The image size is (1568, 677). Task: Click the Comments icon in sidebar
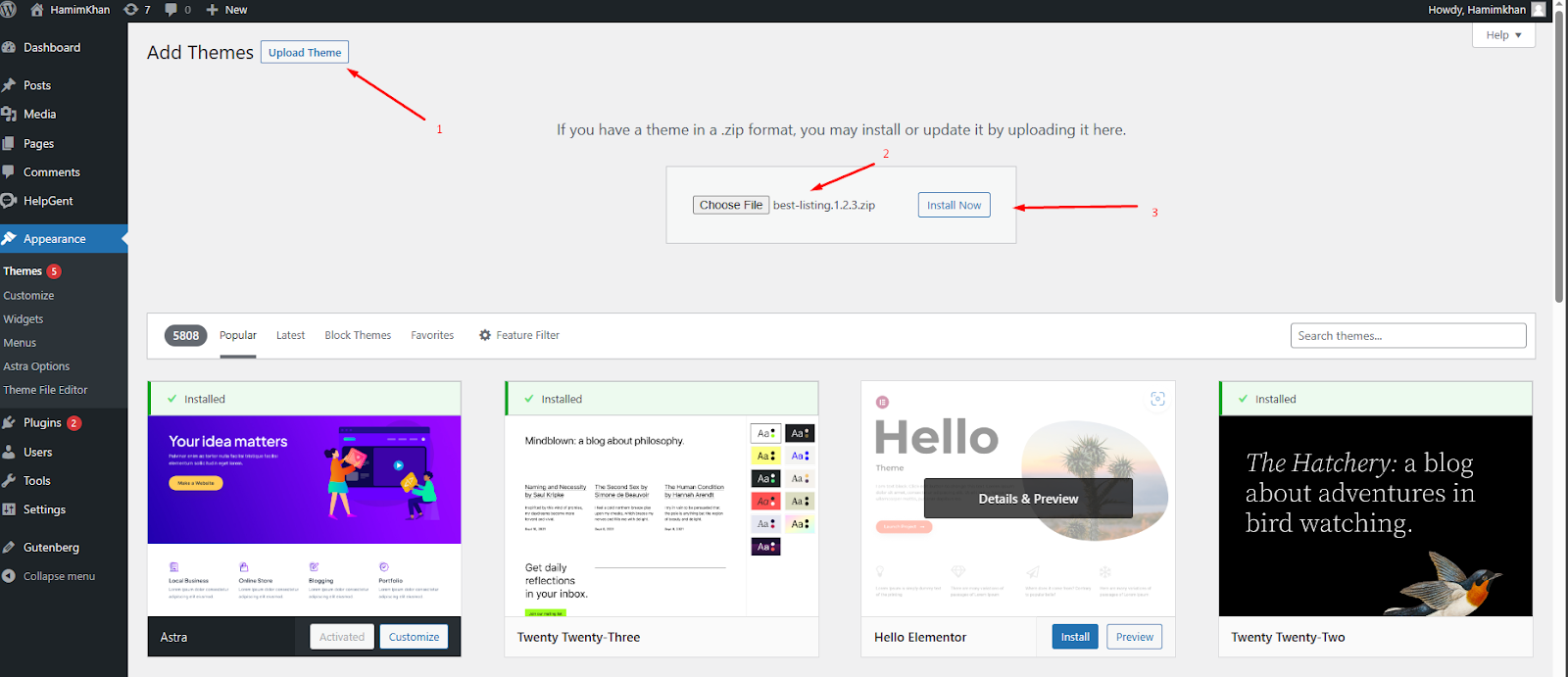point(9,171)
